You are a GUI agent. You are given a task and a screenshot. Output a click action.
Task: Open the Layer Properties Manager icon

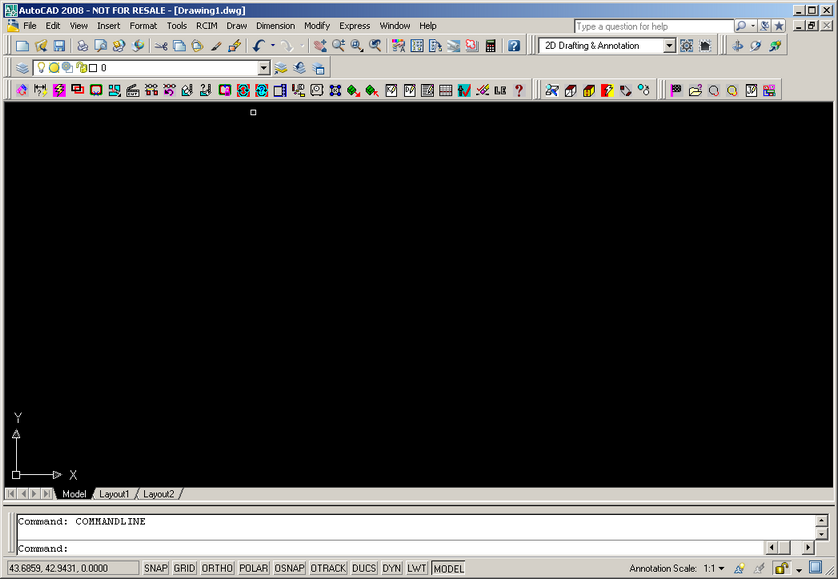22,68
